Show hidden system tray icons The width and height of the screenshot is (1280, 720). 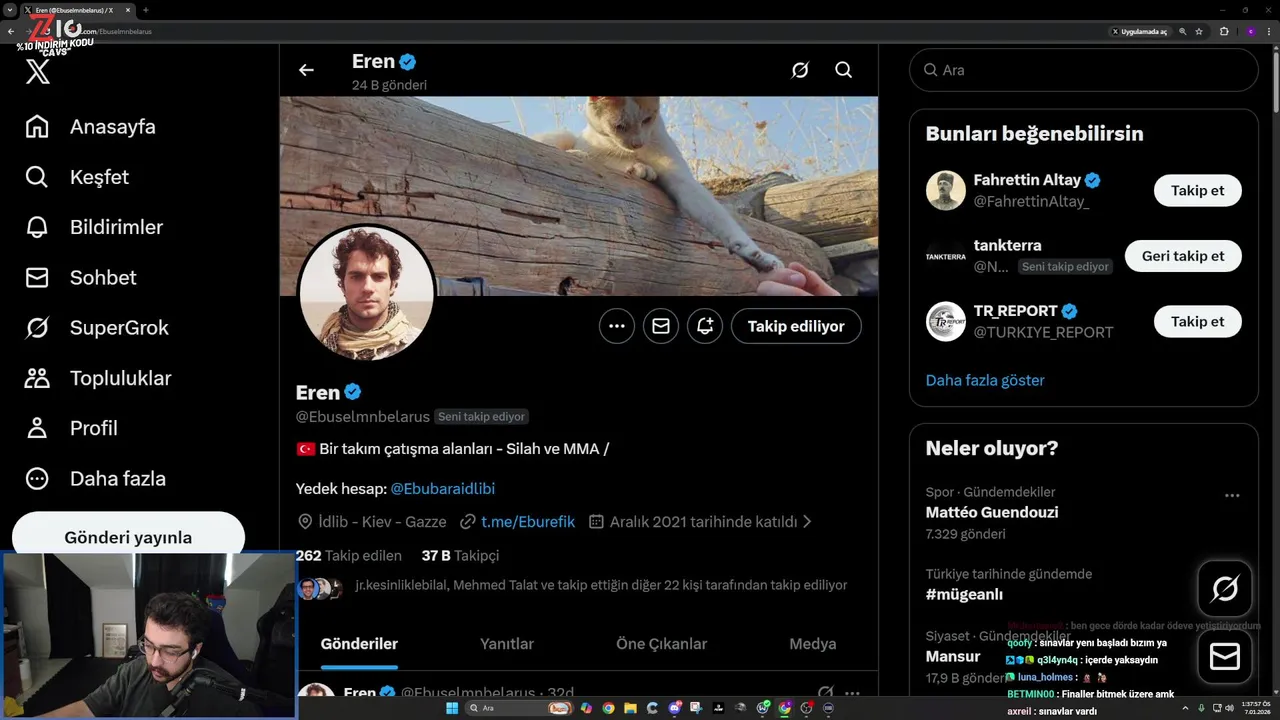click(1186, 708)
